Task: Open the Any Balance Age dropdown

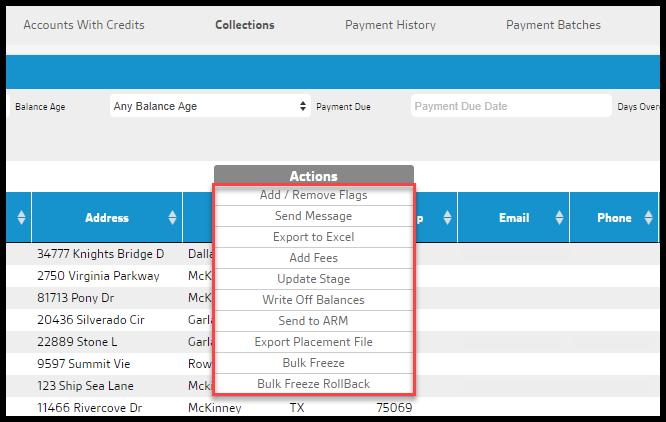Action: 210,106
